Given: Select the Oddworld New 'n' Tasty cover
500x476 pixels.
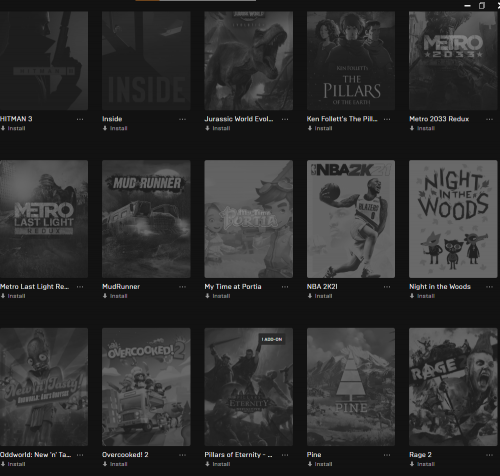Looking at the screenshot, I should [x=44, y=387].
